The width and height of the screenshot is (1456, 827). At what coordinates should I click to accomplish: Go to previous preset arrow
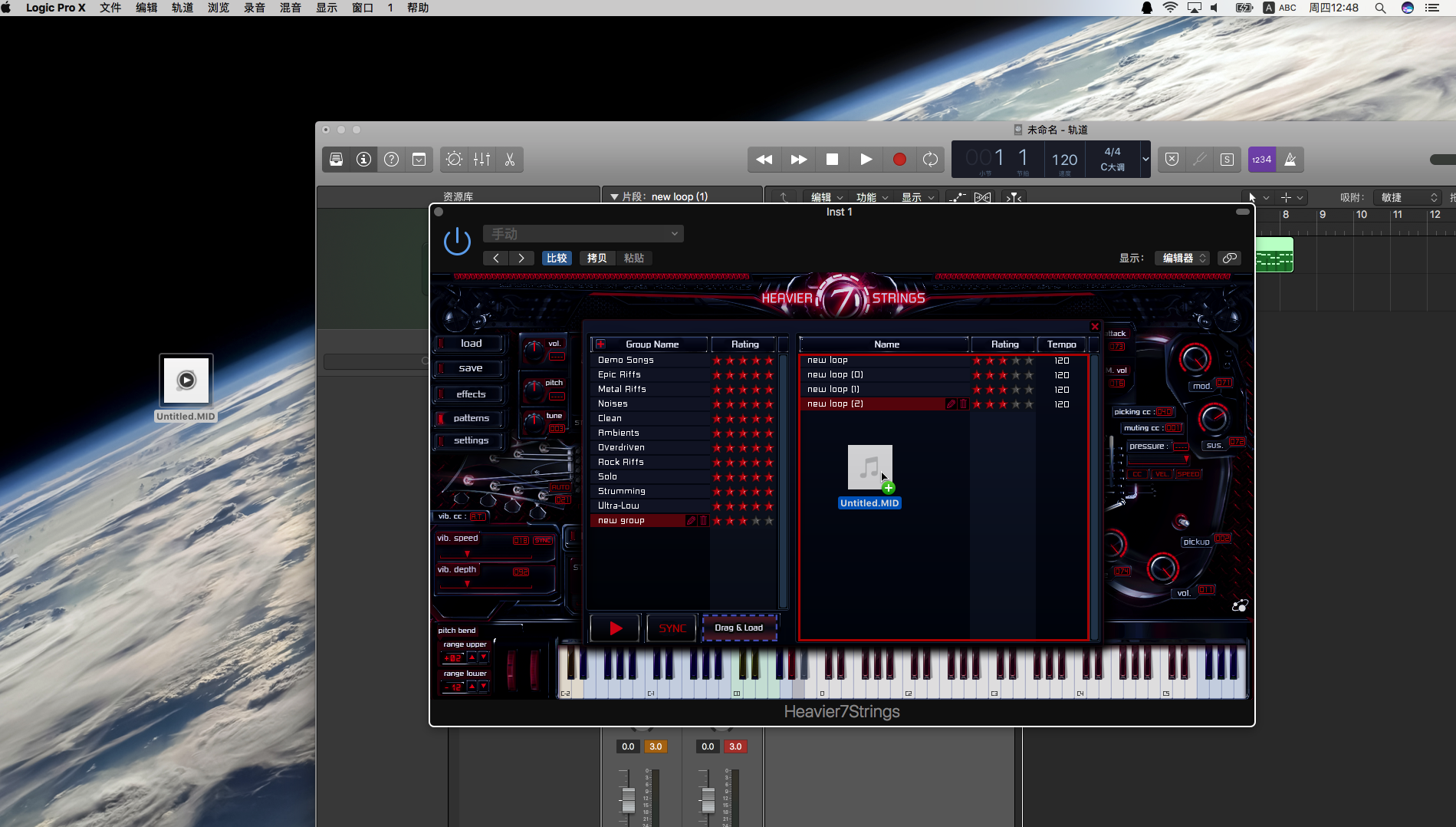click(x=496, y=259)
